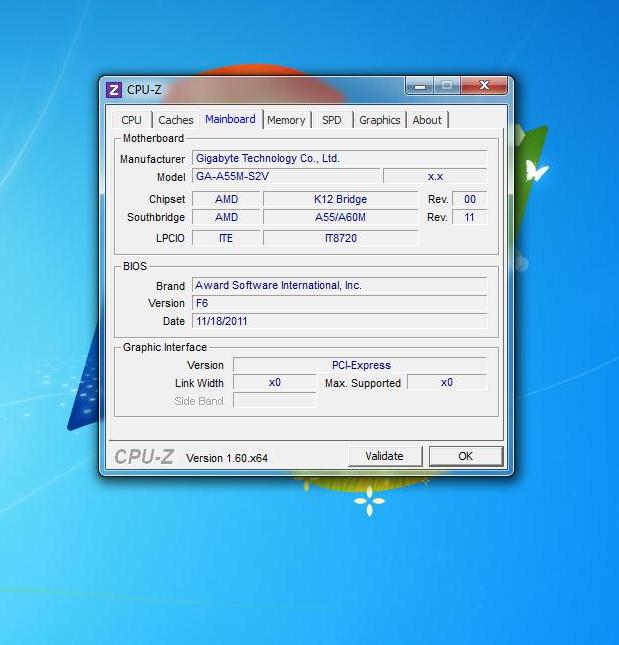619x645 pixels.
Task: Click the BIOS Brand Award Software International field
Action: [x=339, y=285]
